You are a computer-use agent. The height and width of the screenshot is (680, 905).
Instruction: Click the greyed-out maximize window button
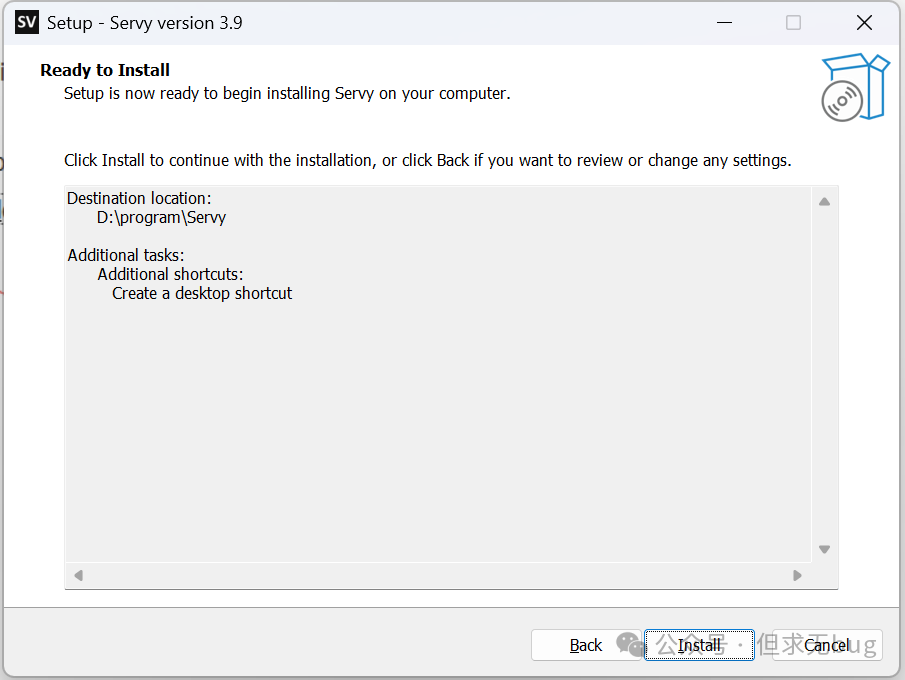(793, 22)
